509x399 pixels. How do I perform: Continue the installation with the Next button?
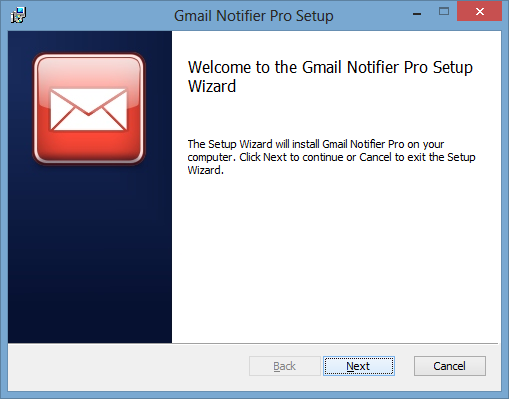pos(359,366)
